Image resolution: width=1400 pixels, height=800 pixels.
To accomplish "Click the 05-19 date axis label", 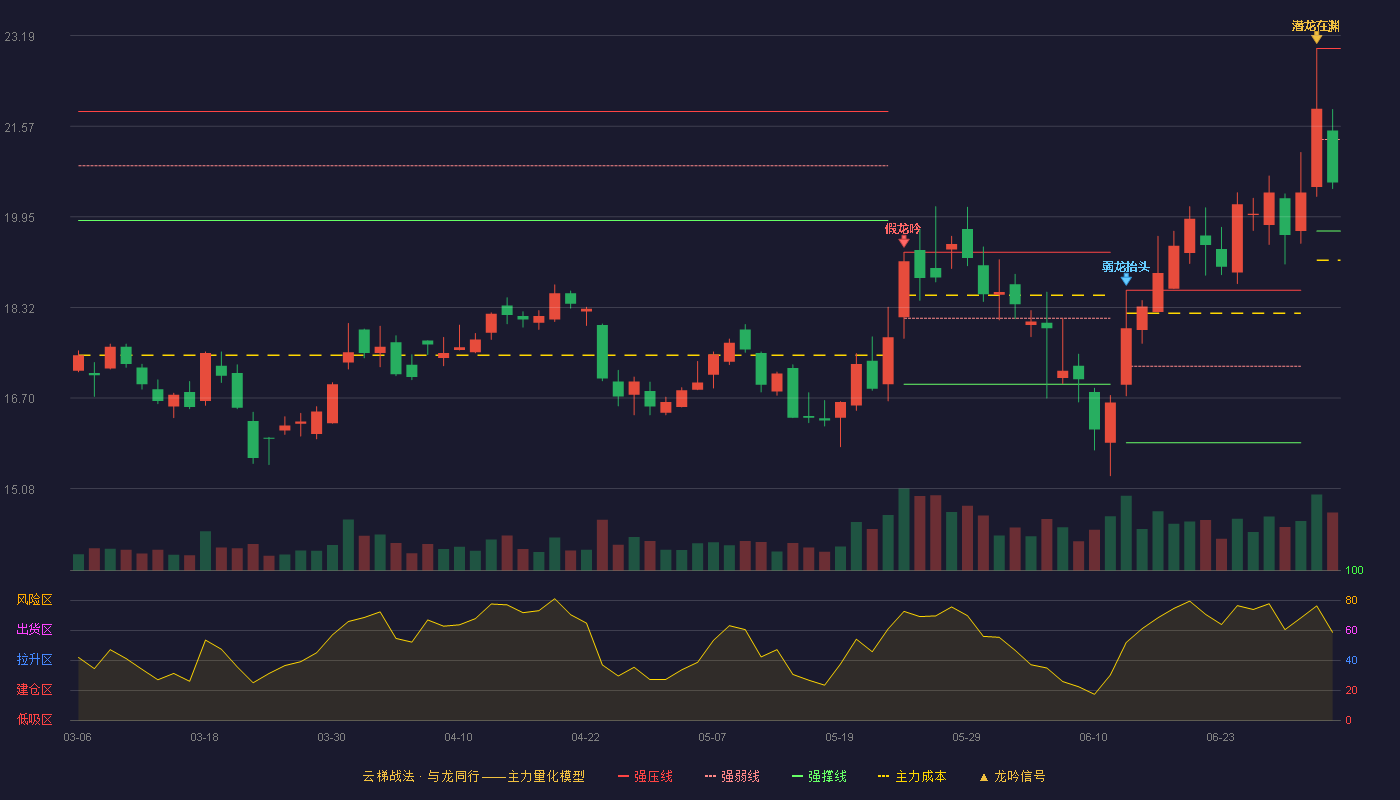I will pyautogui.click(x=839, y=737).
